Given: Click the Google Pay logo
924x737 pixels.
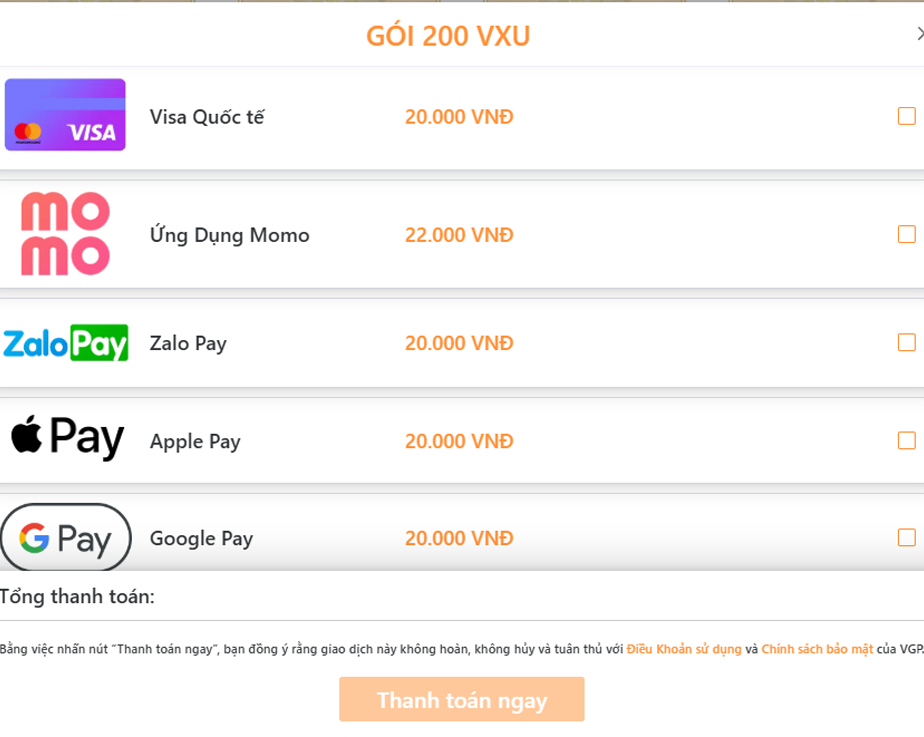Looking at the screenshot, I should tap(66, 538).
